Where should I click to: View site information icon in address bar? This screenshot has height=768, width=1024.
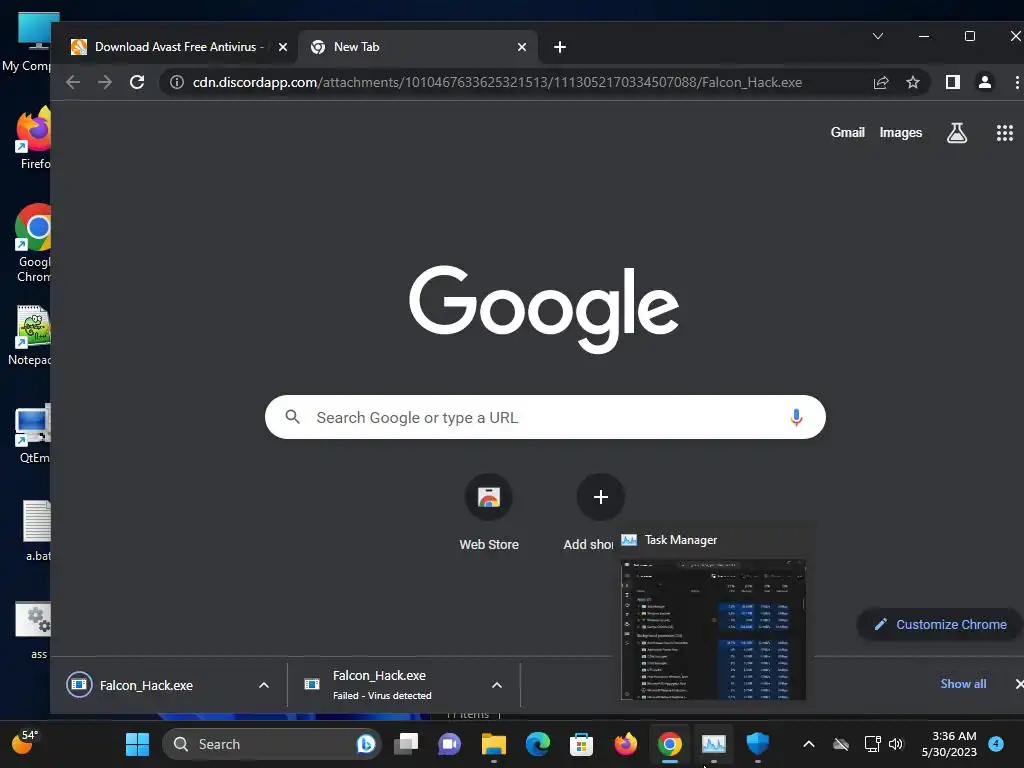coord(177,82)
